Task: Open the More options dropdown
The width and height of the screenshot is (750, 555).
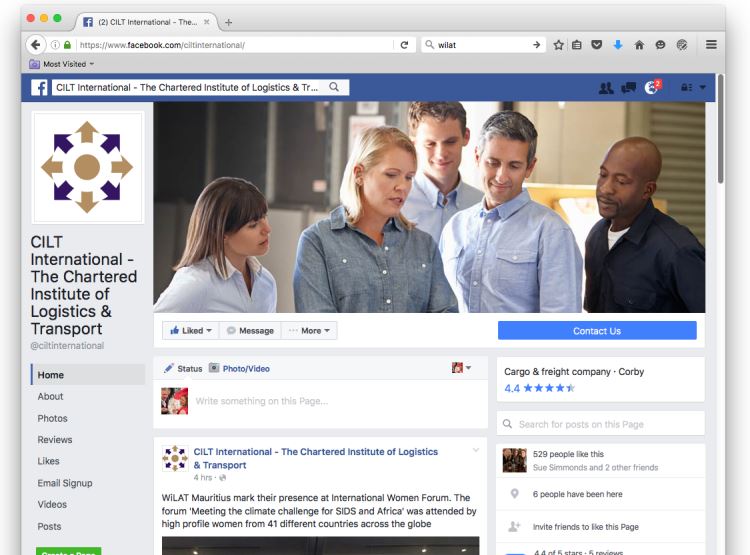Action: [309, 331]
